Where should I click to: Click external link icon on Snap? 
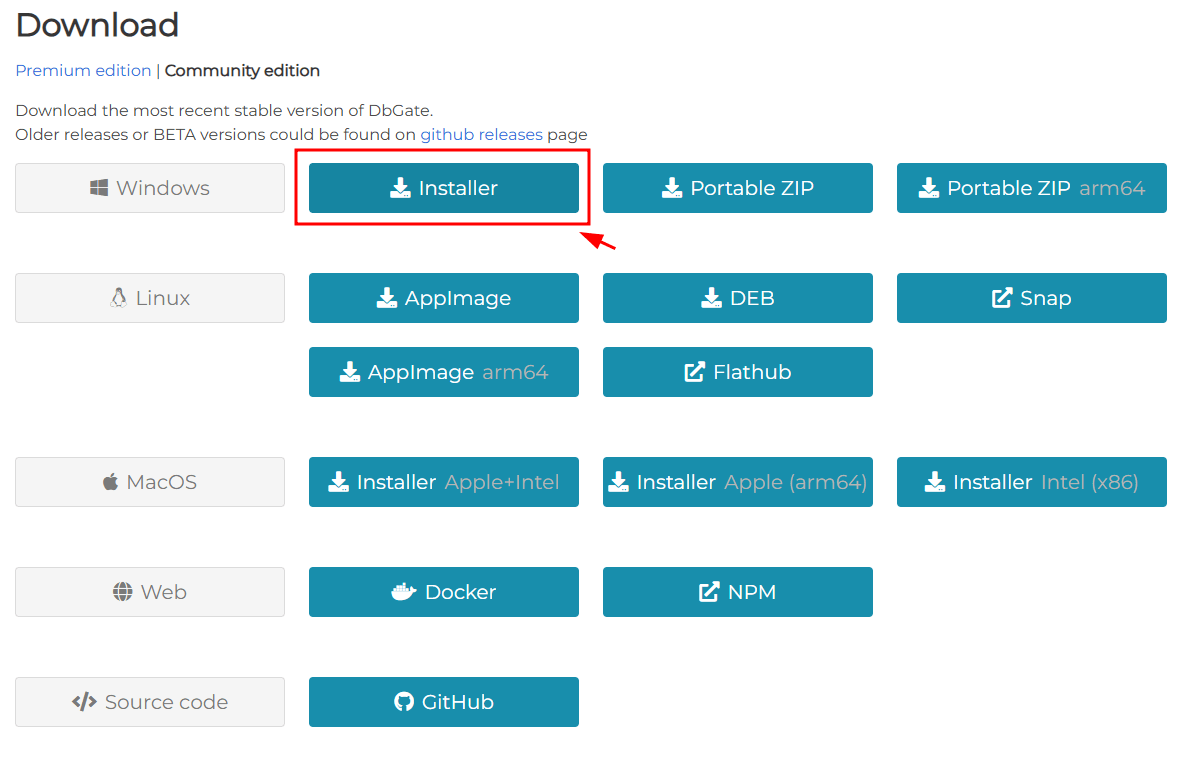tap(1002, 298)
